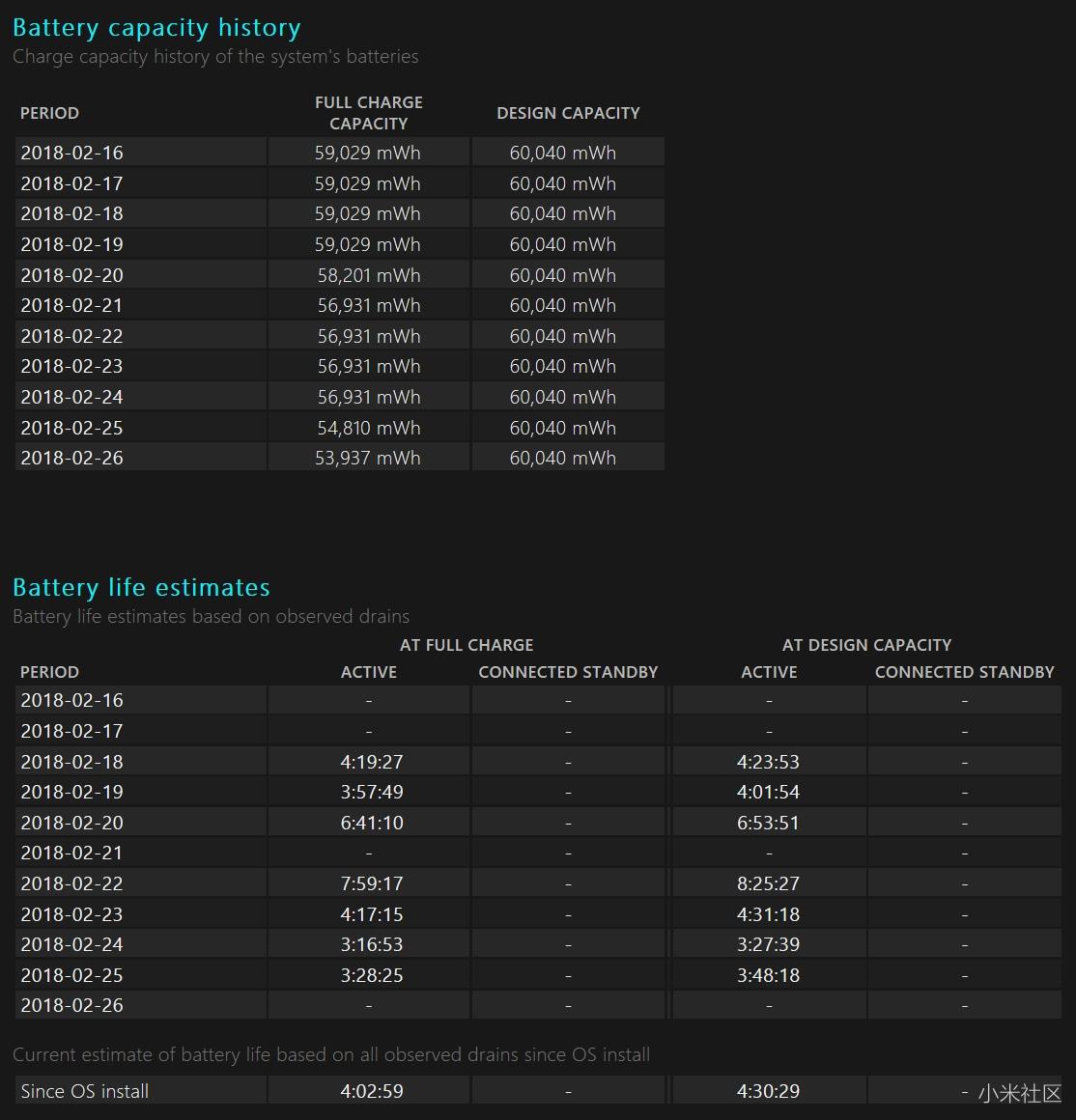Viewport: 1076px width, 1120px height.
Task: Click 2018-02-22 in the life estimates table
Action: click(72, 883)
